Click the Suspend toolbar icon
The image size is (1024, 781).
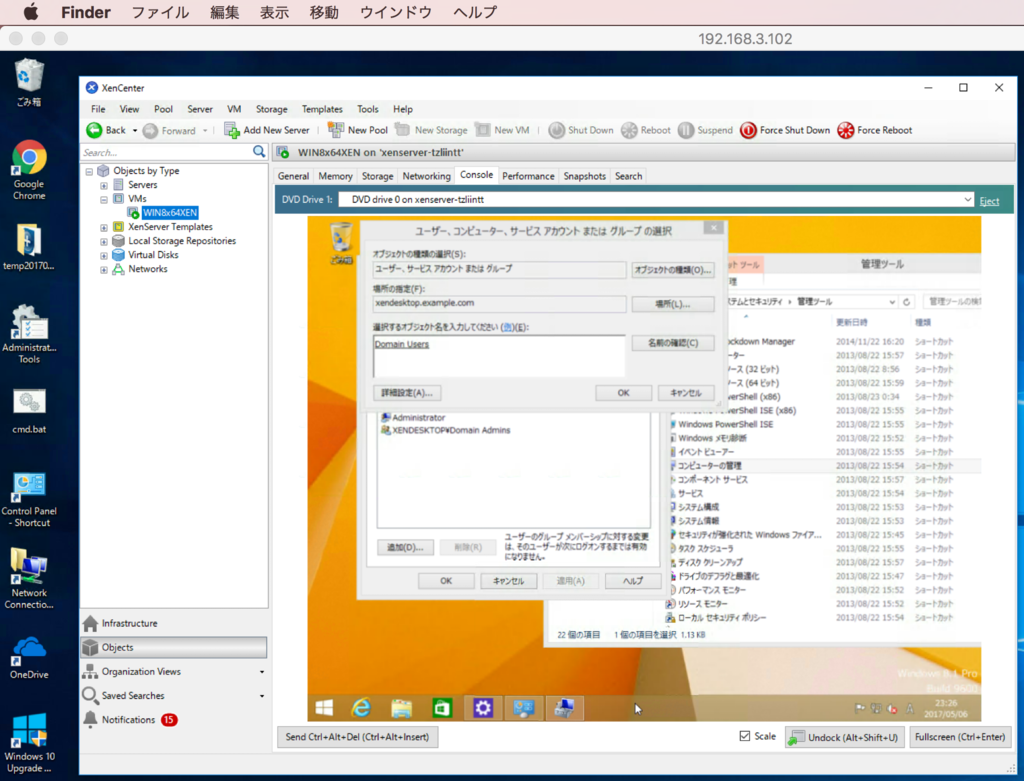pyautogui.click(x=686, y=130)
